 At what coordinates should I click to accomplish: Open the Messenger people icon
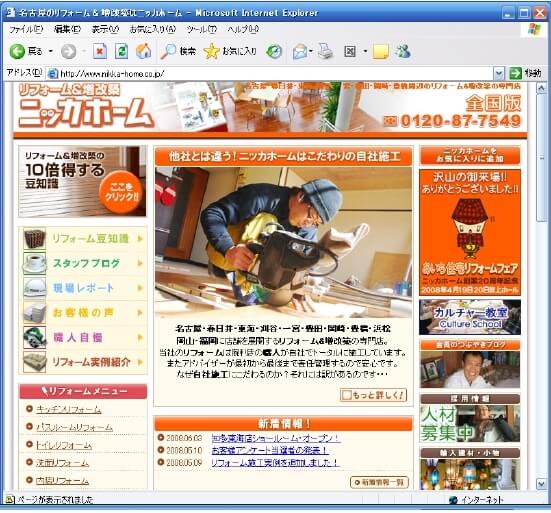(403, 51)
